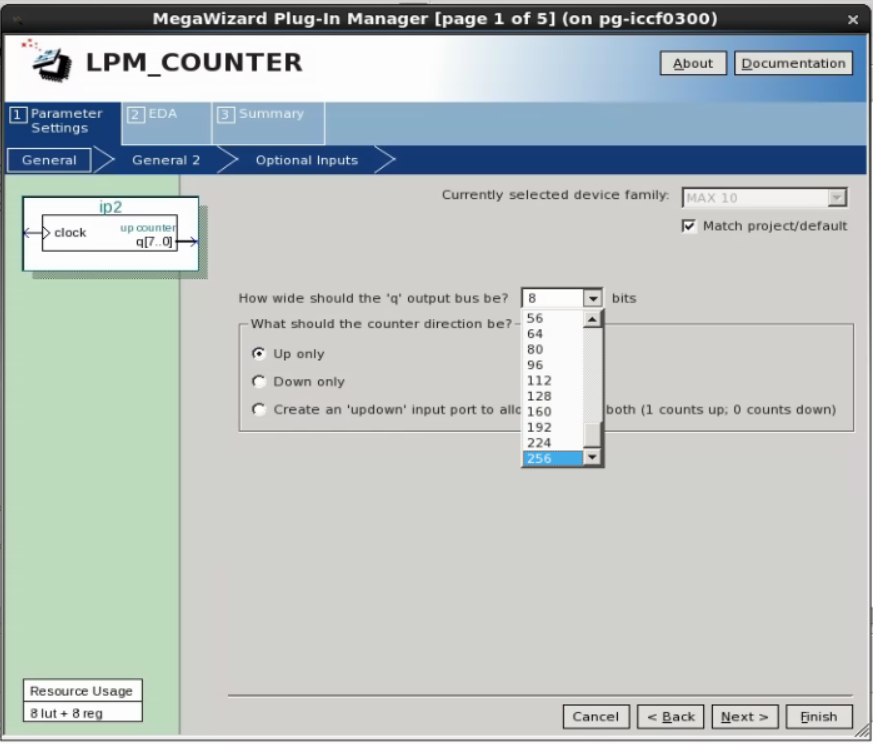Select the updown input port option
Image resolution: width=873 pixels, height=744 pixels.
(258, 409)
